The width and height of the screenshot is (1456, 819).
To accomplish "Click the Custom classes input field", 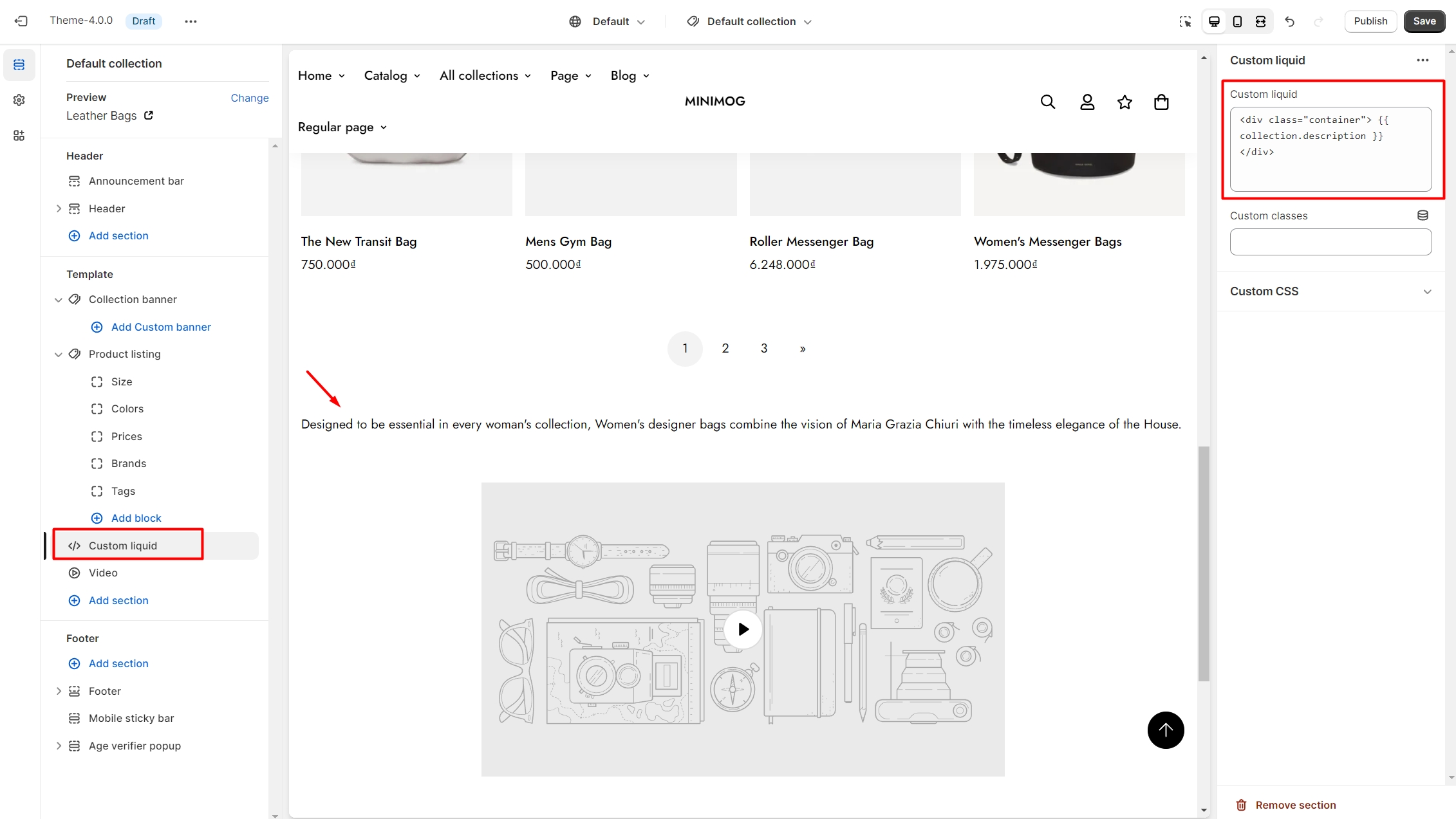I will [x=1330, y=242].
